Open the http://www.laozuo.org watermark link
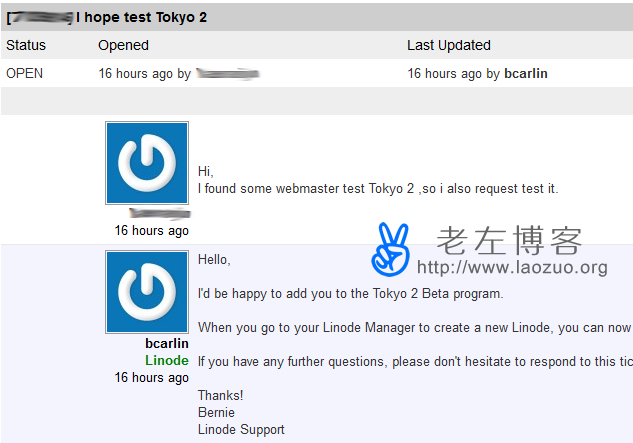Viewport: 633px width, 443px height. tap(511, 267)
